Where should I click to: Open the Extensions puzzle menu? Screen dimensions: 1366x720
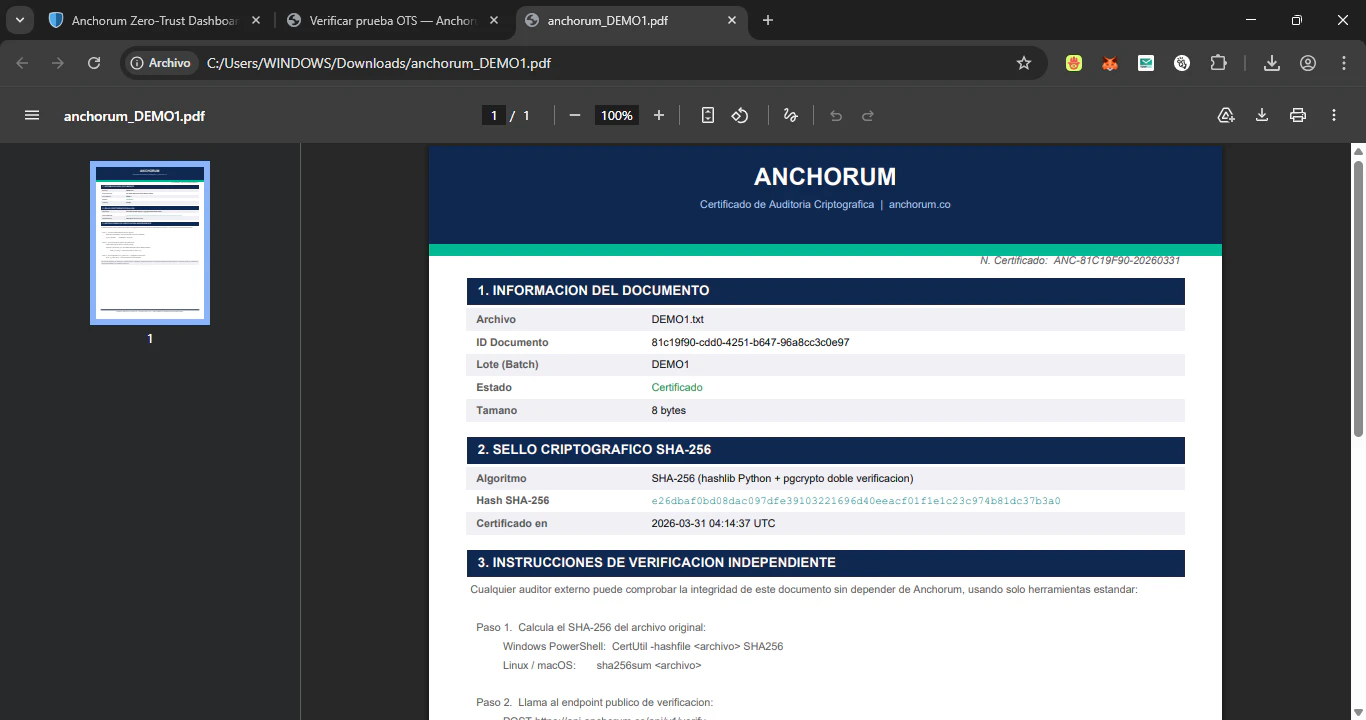pos(1218,63)
